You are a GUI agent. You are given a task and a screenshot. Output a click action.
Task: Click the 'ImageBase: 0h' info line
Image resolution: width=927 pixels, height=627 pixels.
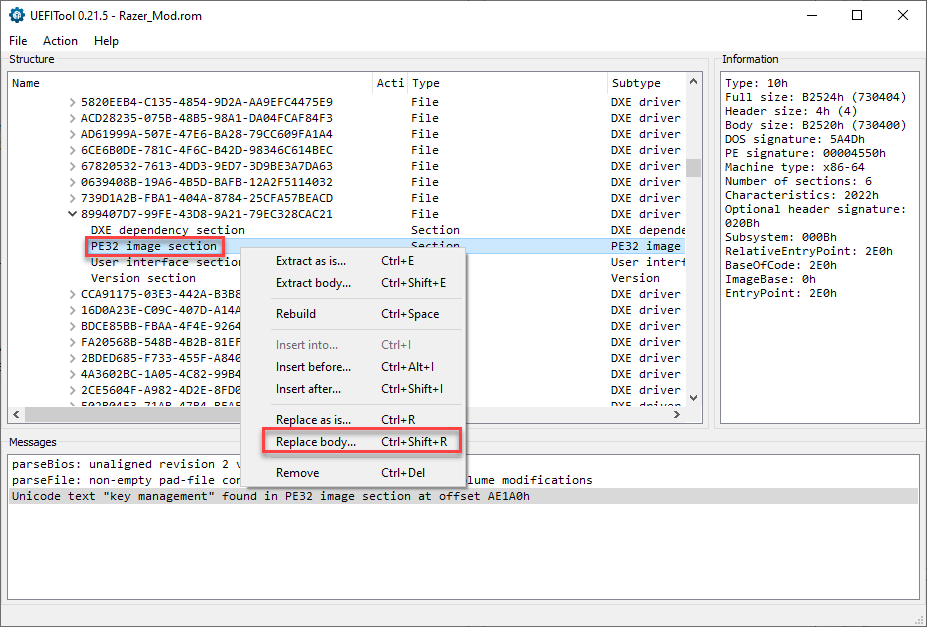click(x=770, y=279)
